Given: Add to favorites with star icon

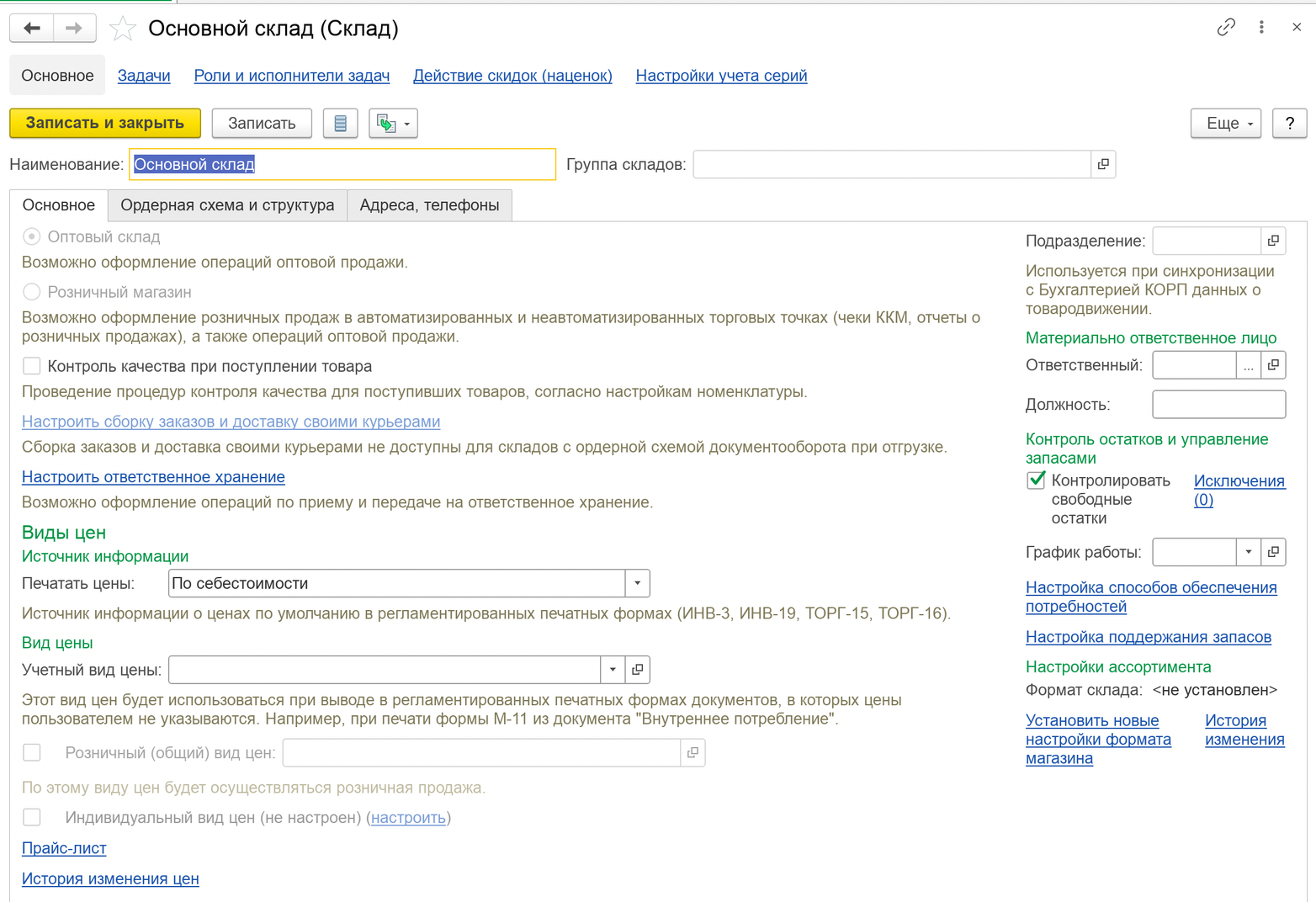Looking at the screenshot, I should [x=123, y=29].
